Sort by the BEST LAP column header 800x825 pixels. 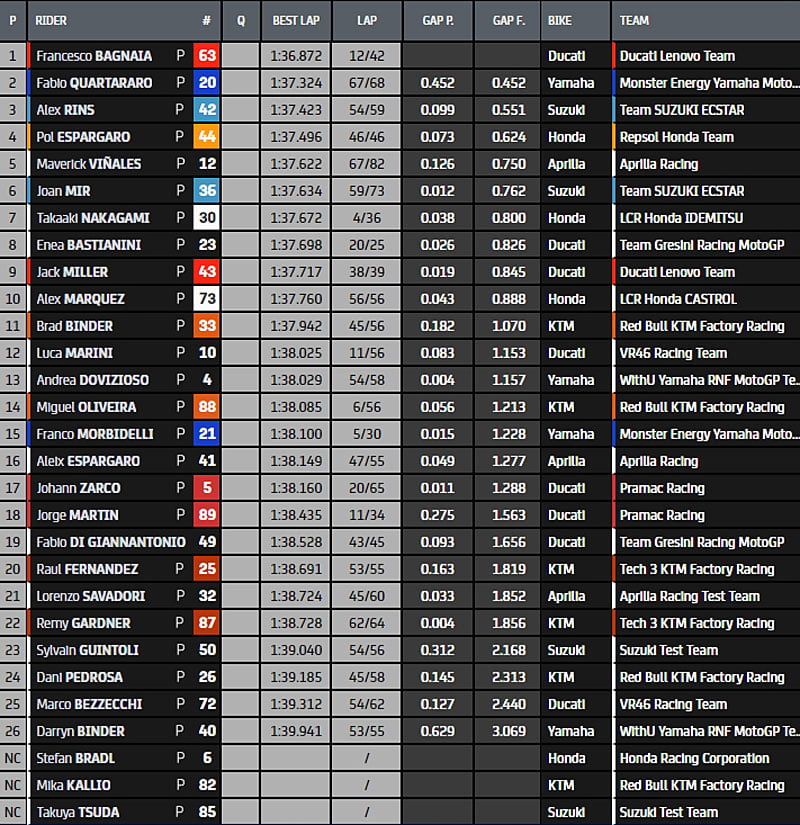tap(296, 20)
